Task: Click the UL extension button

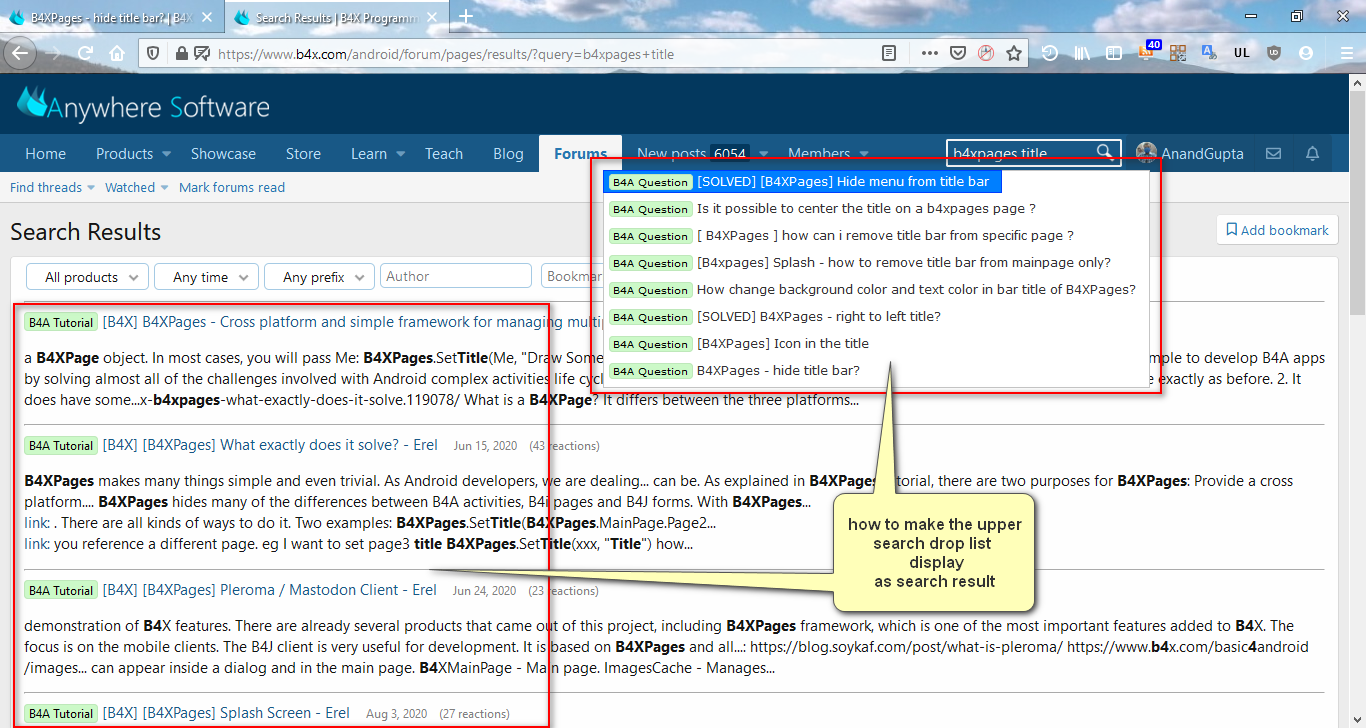Action: click(1242, 53)
